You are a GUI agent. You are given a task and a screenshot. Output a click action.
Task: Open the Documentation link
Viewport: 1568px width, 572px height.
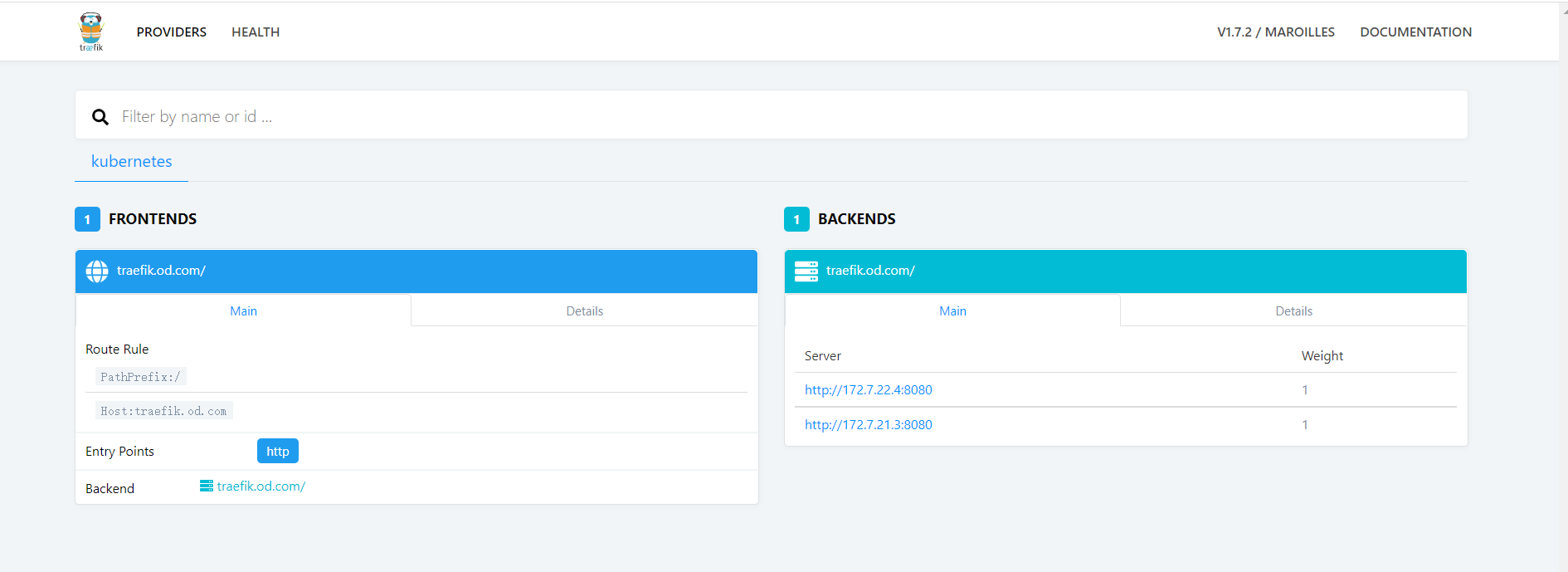tap(1416, 32)
